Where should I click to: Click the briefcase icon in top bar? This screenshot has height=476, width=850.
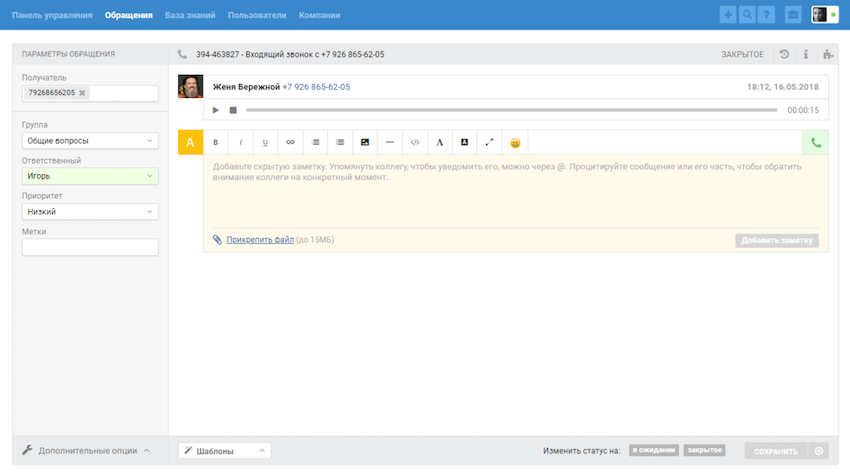coord(793,15)
